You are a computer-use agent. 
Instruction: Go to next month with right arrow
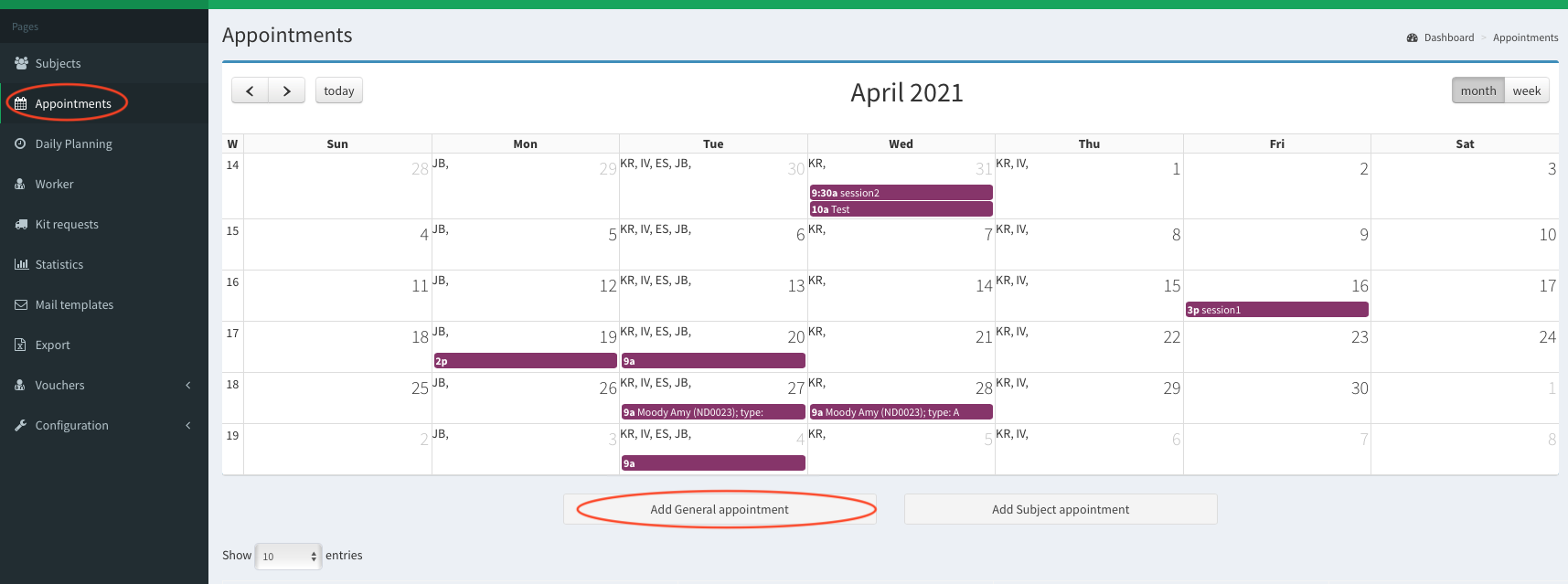click(x=287, y=90)
